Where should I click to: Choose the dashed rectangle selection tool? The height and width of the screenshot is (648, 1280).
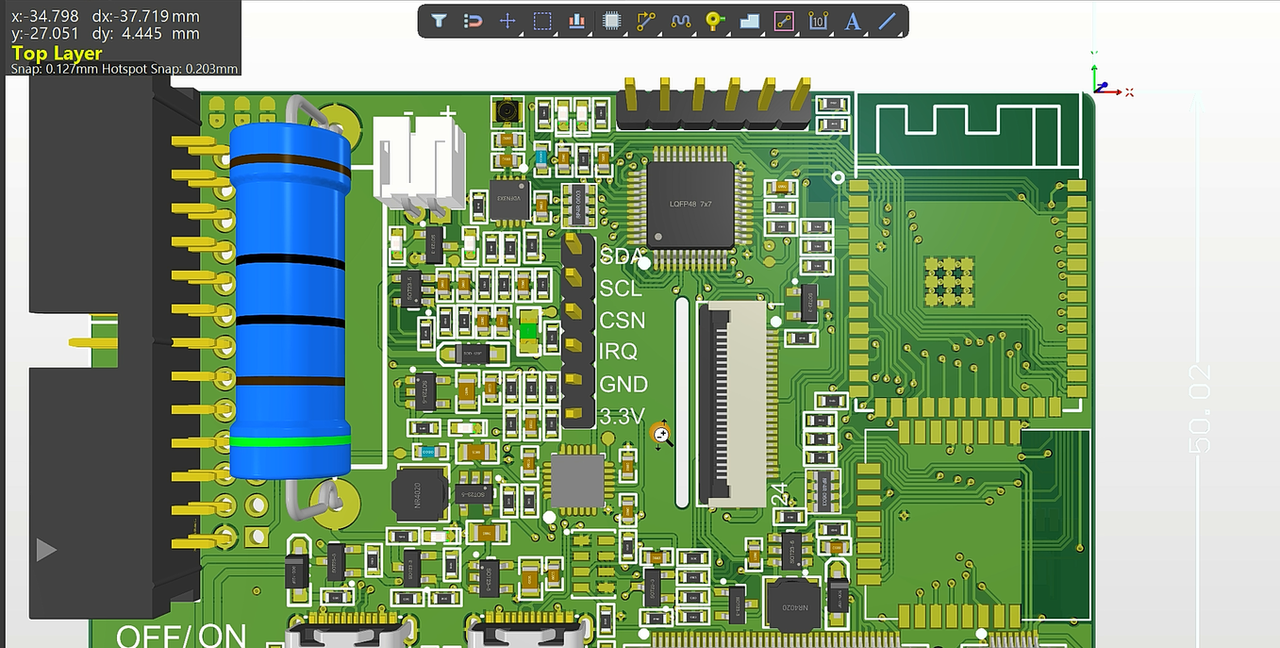[x=542, y=21]
